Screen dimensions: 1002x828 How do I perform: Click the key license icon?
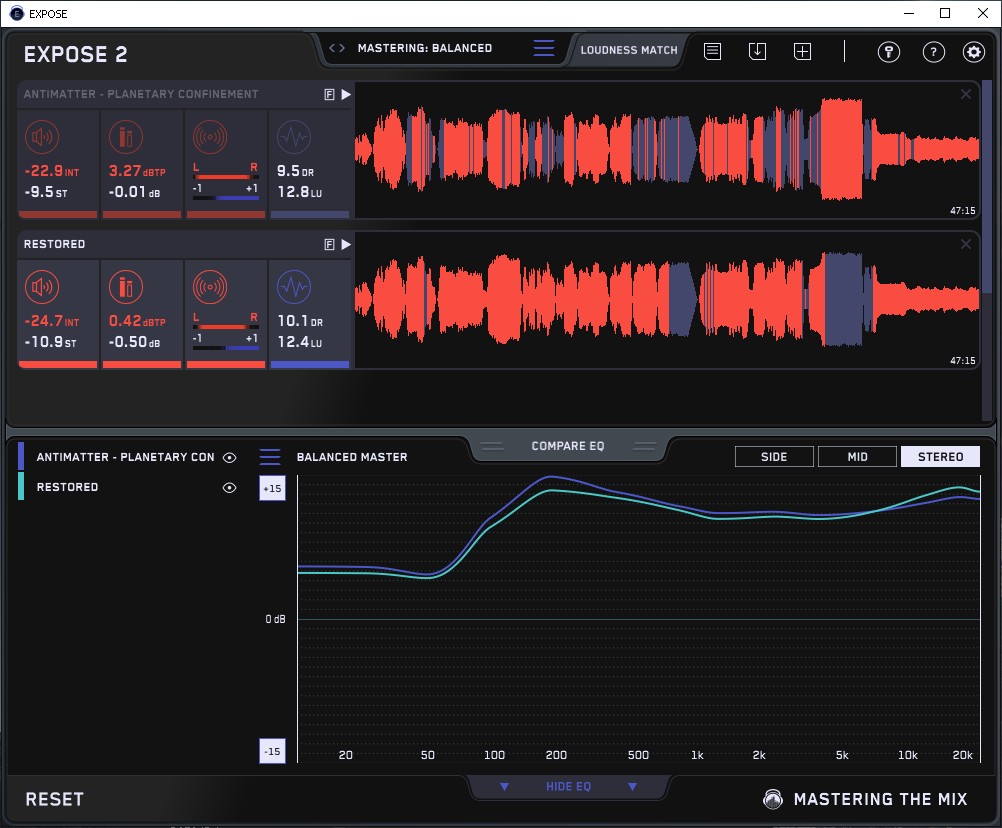pos(888,52)
